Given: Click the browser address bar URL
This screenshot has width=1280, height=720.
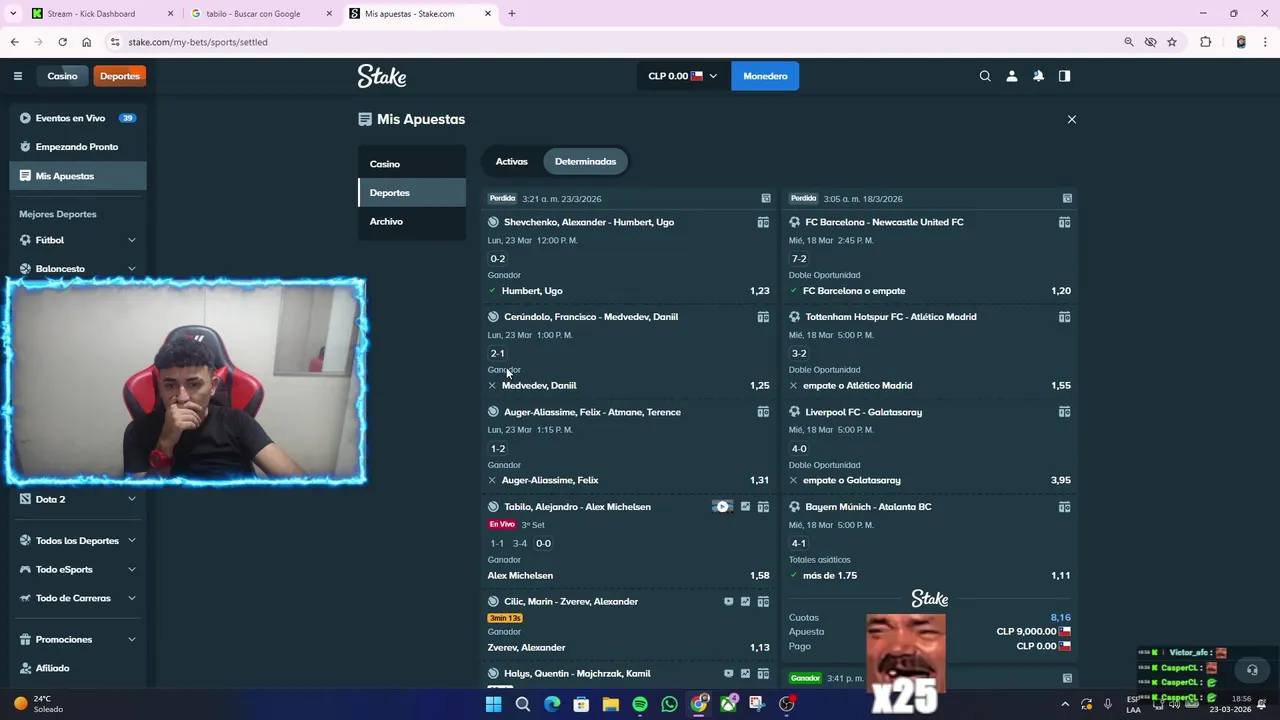Looking at the screenshot, I should (x=198, y=42).
